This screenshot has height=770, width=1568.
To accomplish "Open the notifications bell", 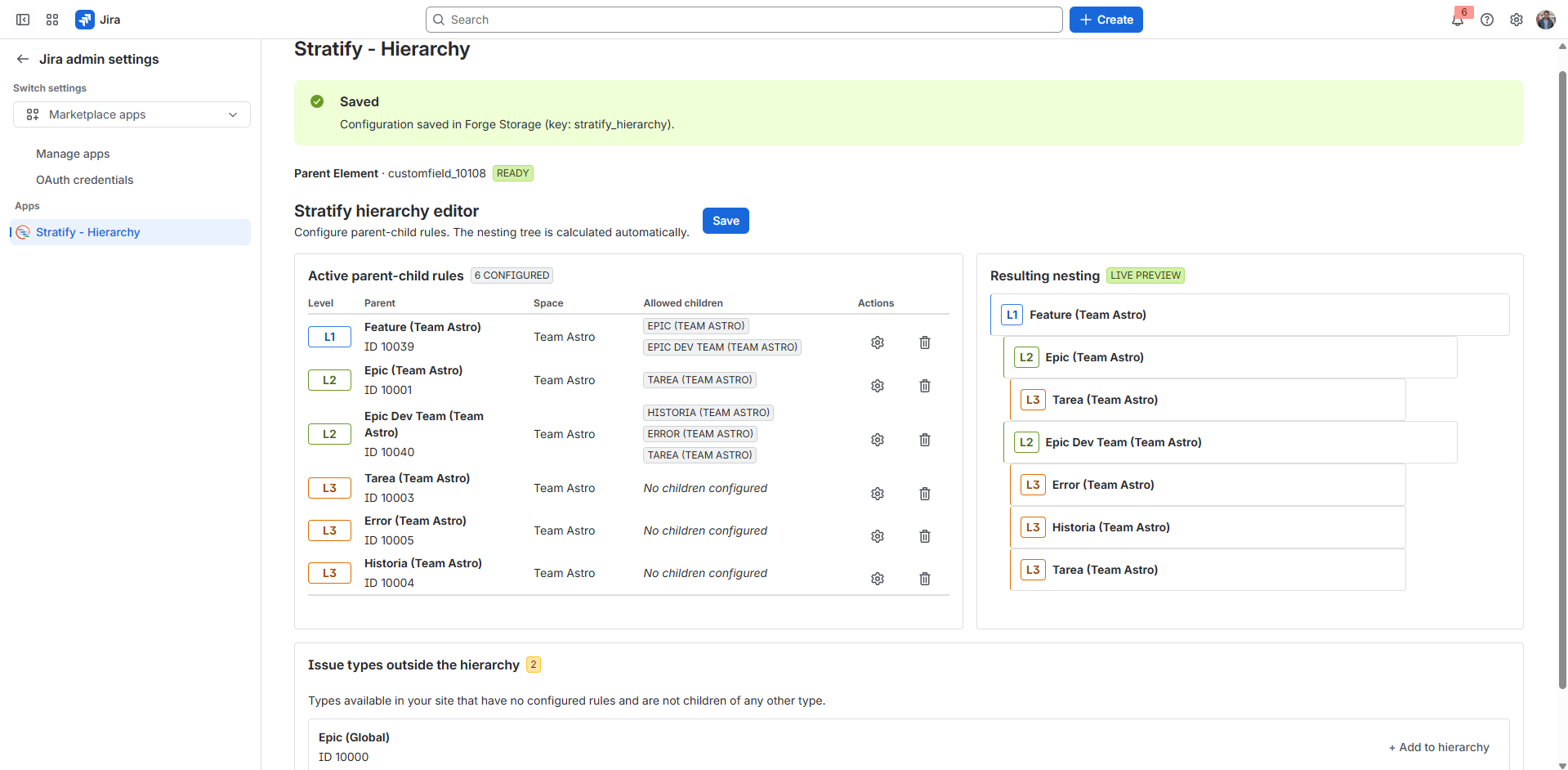I will point(1458,20).
